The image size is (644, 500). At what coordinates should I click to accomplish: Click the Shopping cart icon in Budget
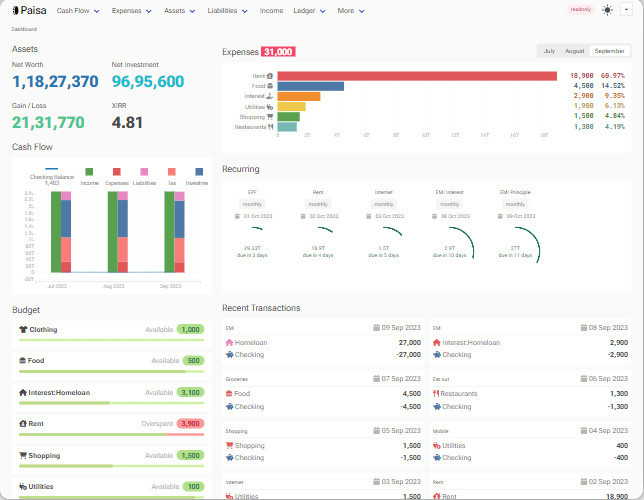23,455
